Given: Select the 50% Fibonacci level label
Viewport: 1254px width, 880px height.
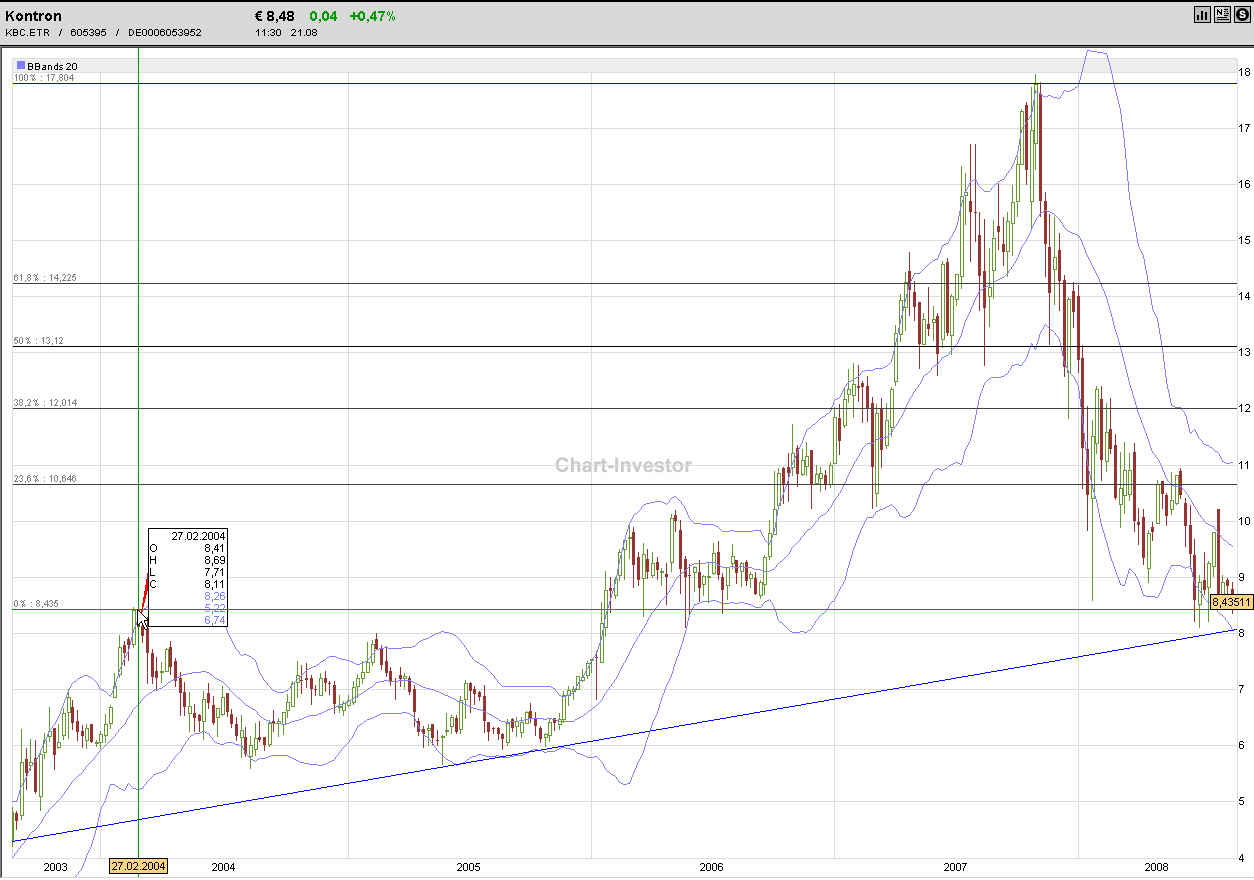Looking at the screenshot, I should coord(39,341).
